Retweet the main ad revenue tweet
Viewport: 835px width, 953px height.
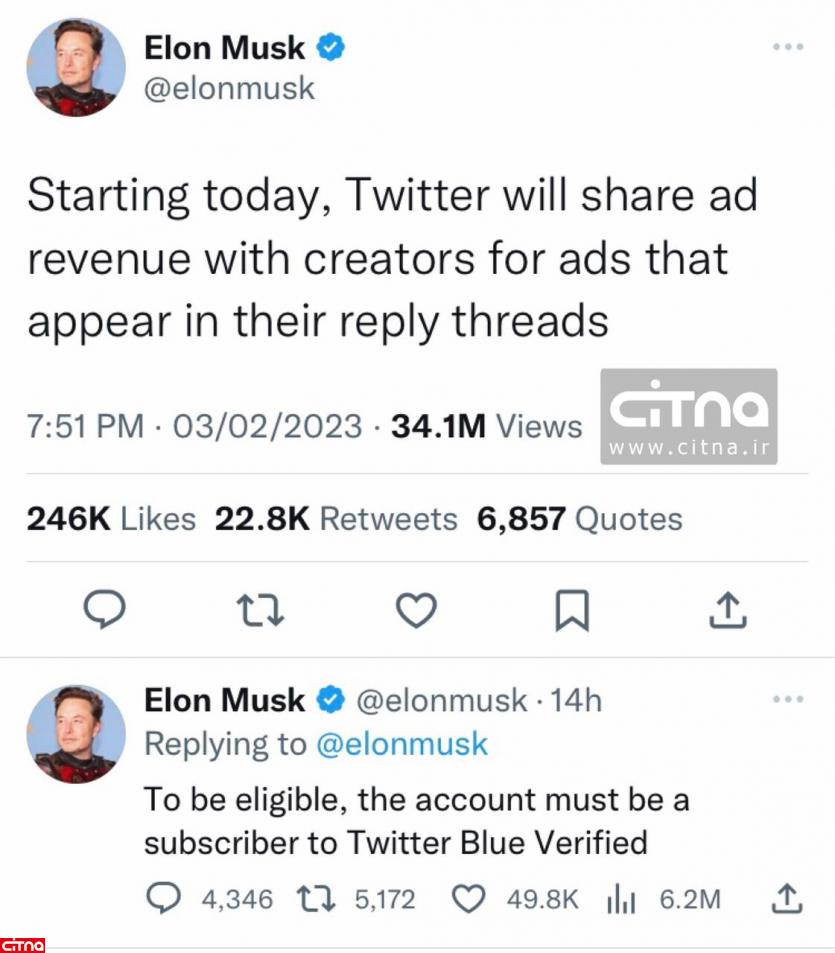coord(261,609)
